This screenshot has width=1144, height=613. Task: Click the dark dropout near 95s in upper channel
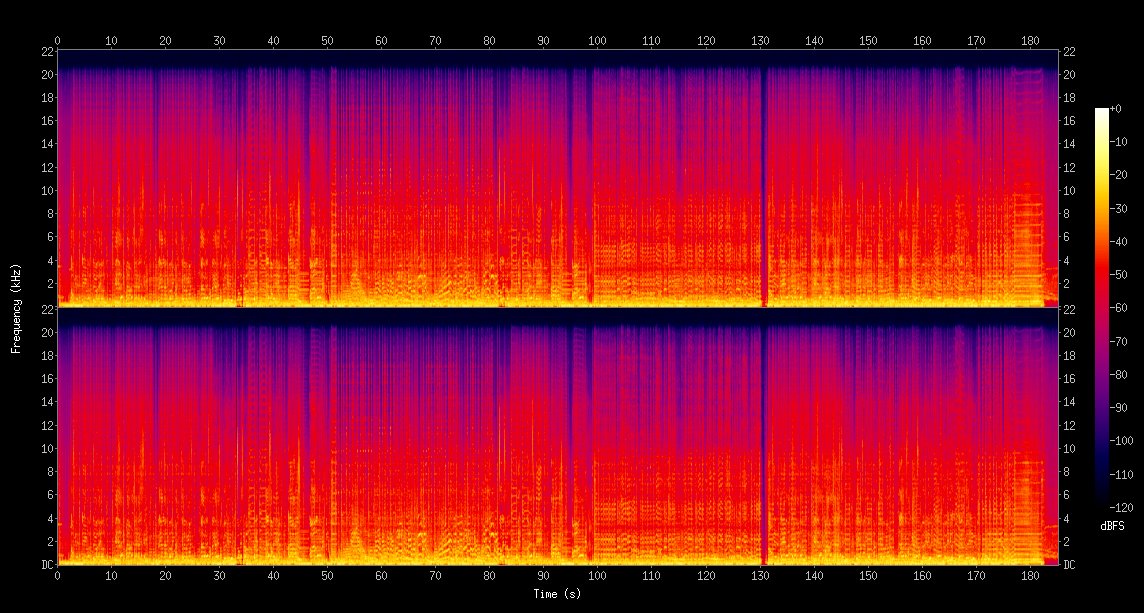(572, 180)
